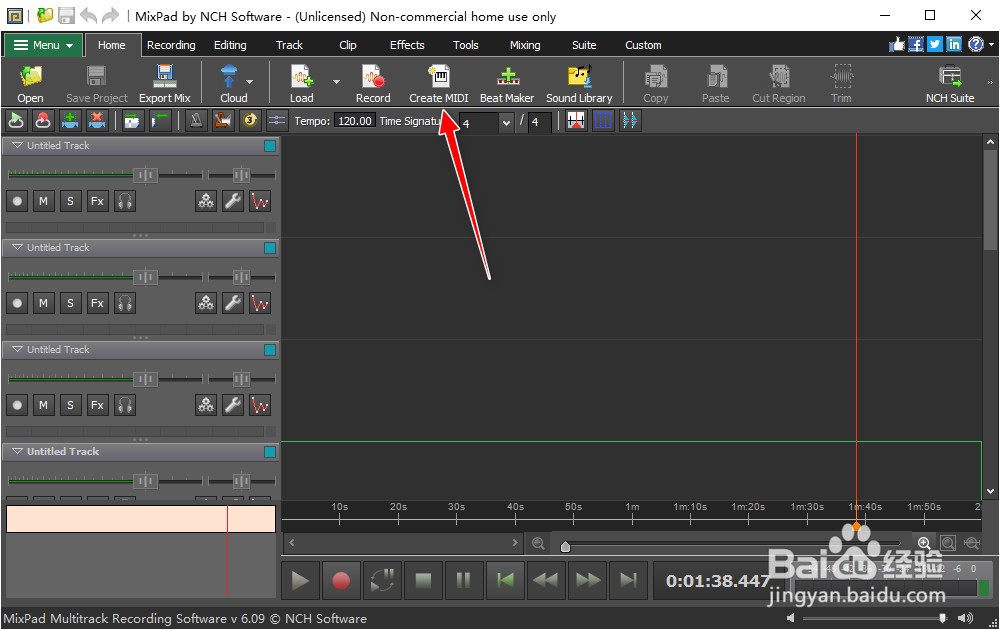Open Fx on the first Untitled Track

(x=97, y=201)
